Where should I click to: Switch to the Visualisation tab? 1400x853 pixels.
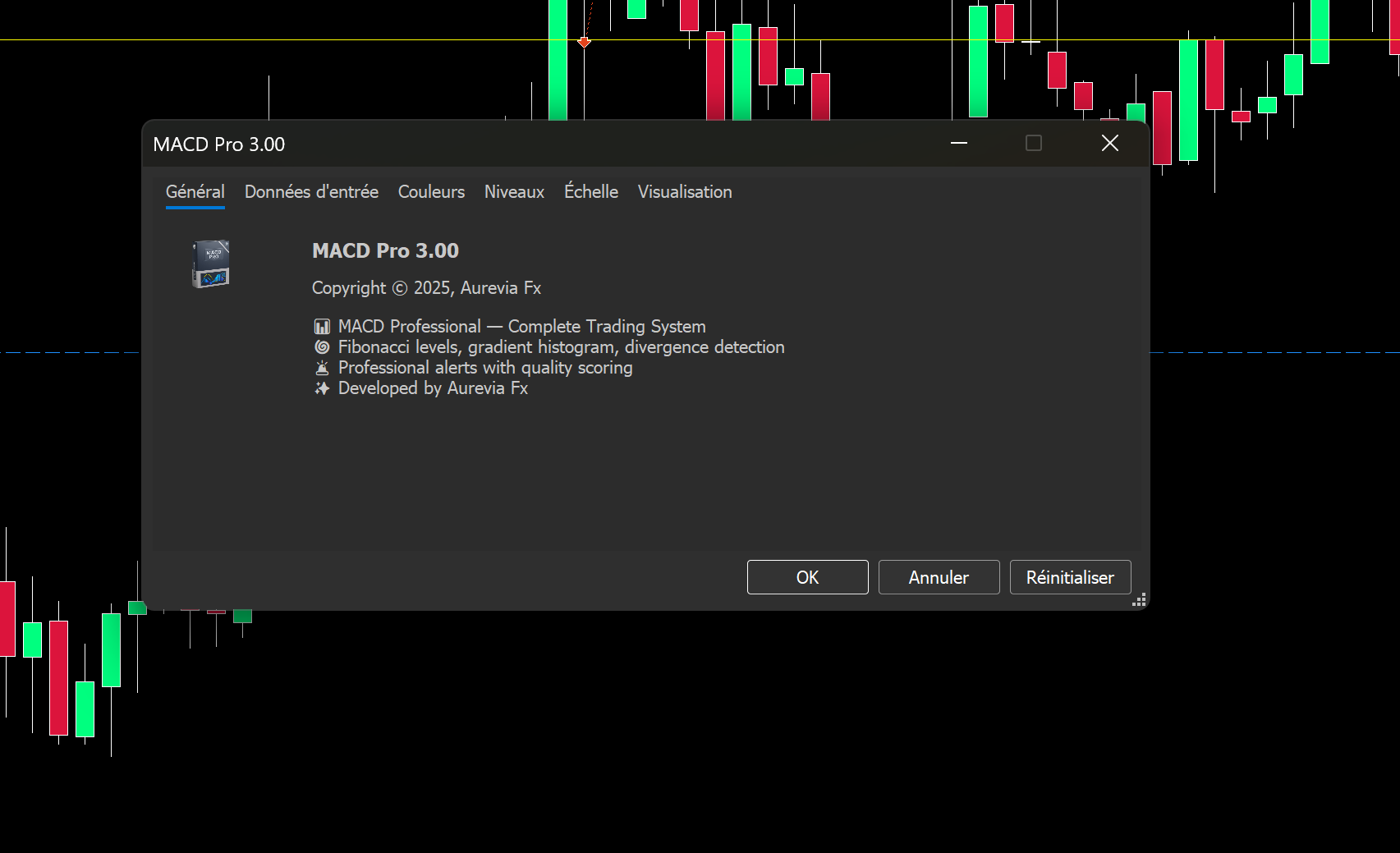[684, 191]
